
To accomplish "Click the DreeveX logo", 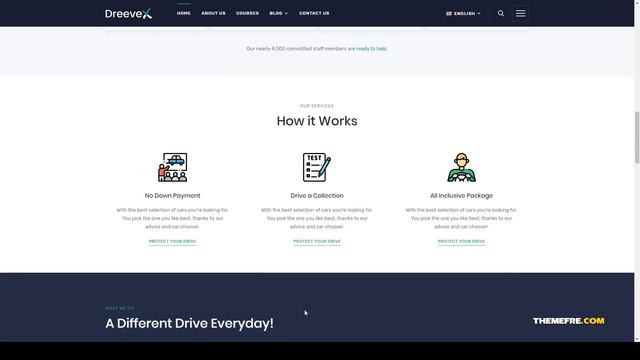I will 129,13.
